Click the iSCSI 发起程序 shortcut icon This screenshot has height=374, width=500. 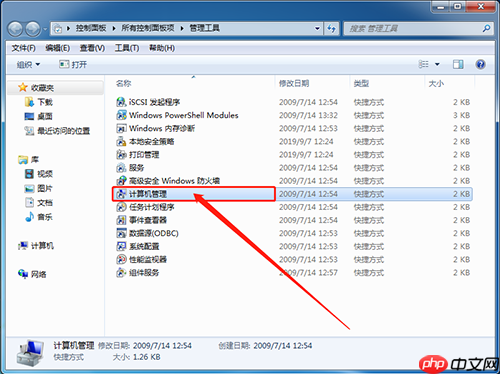(x=121, y=102)
